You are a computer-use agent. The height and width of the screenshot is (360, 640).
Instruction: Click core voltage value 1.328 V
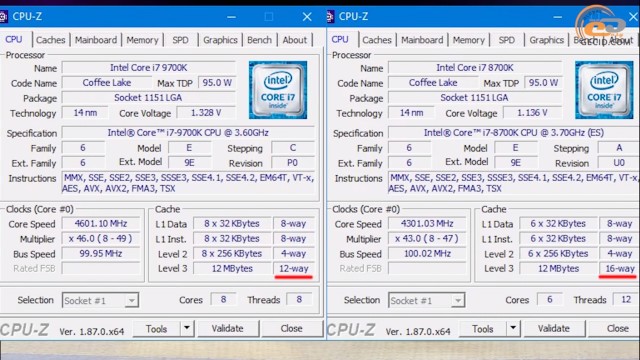[206, 113]
